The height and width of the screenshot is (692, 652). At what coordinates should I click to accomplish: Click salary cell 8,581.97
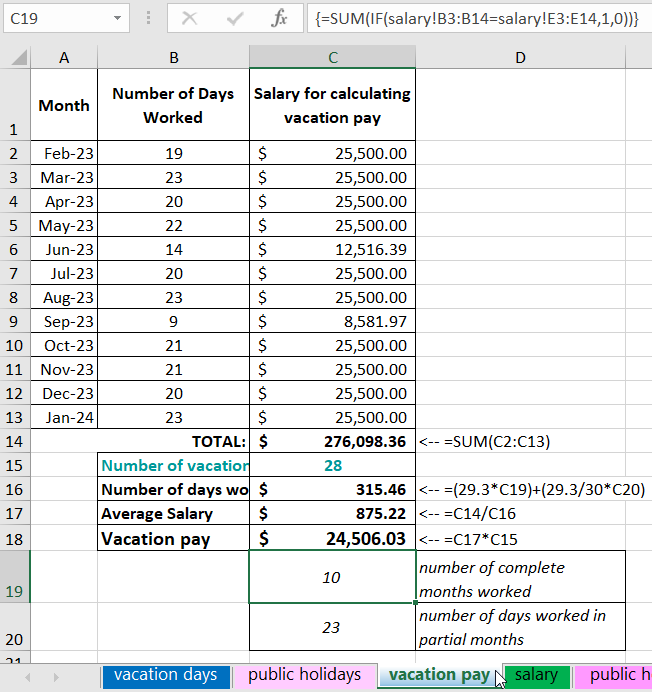[332, 321]
